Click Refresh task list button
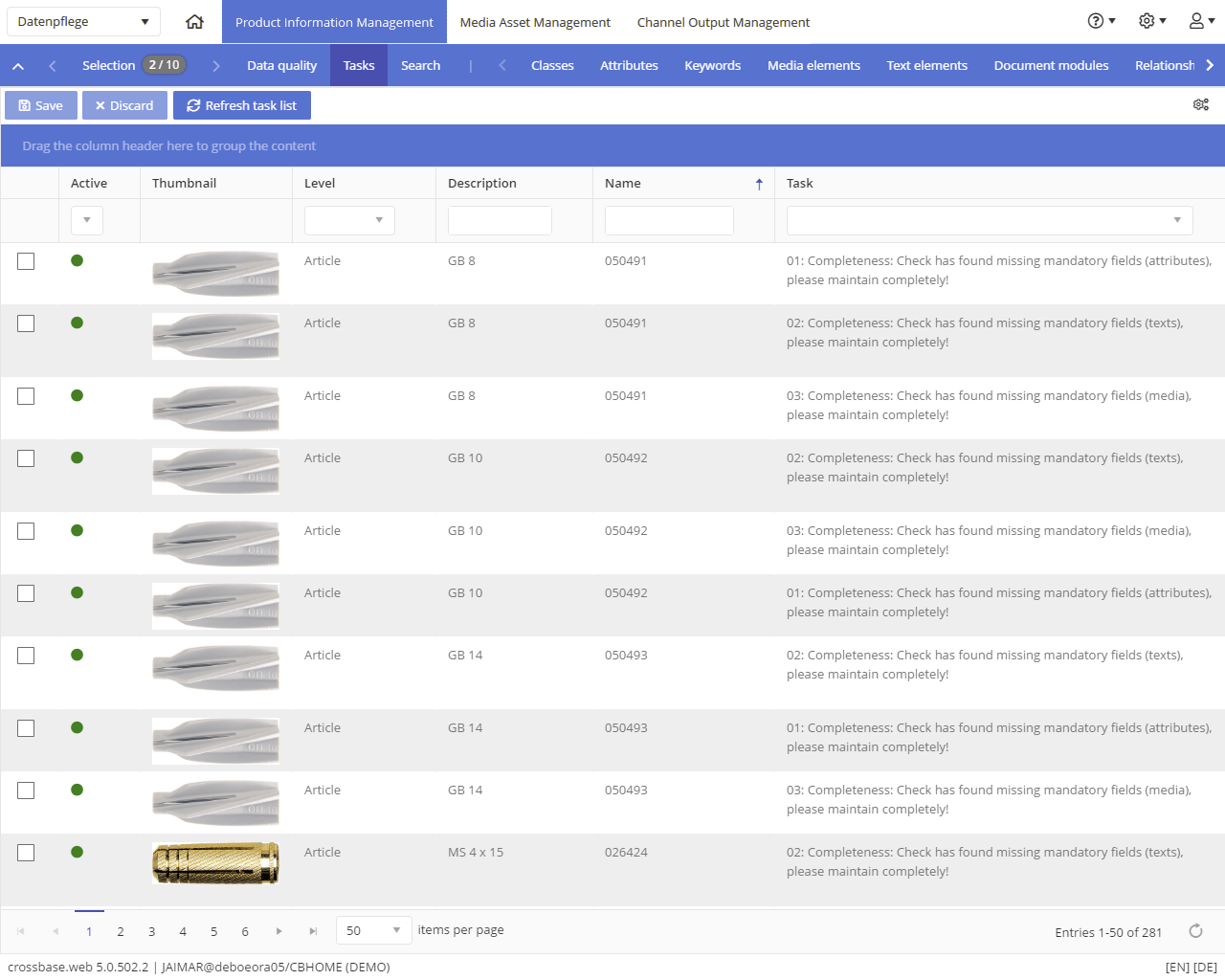 [x=242, y=105]
